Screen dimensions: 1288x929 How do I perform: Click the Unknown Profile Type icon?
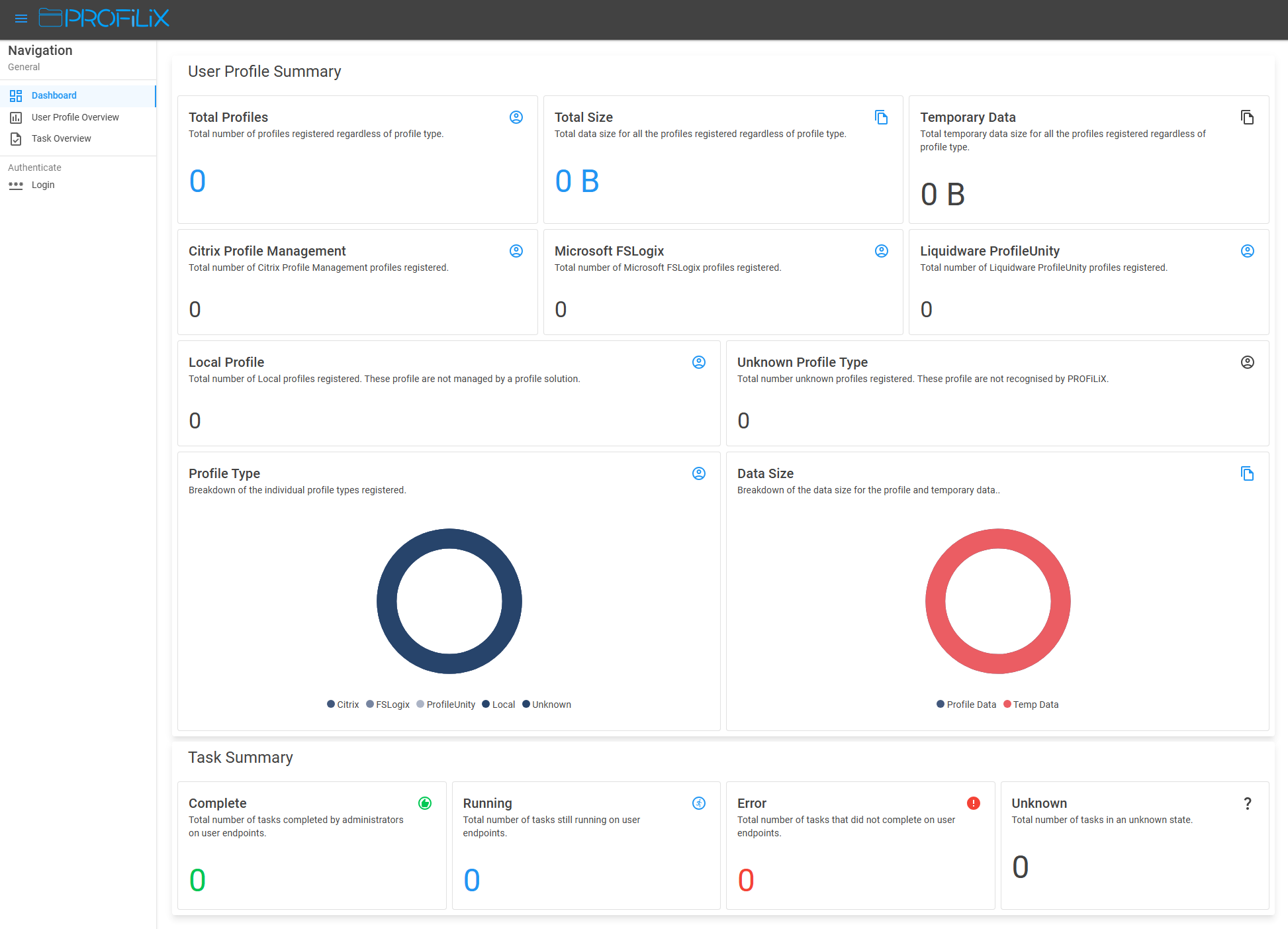click(x=1247, y=362)
